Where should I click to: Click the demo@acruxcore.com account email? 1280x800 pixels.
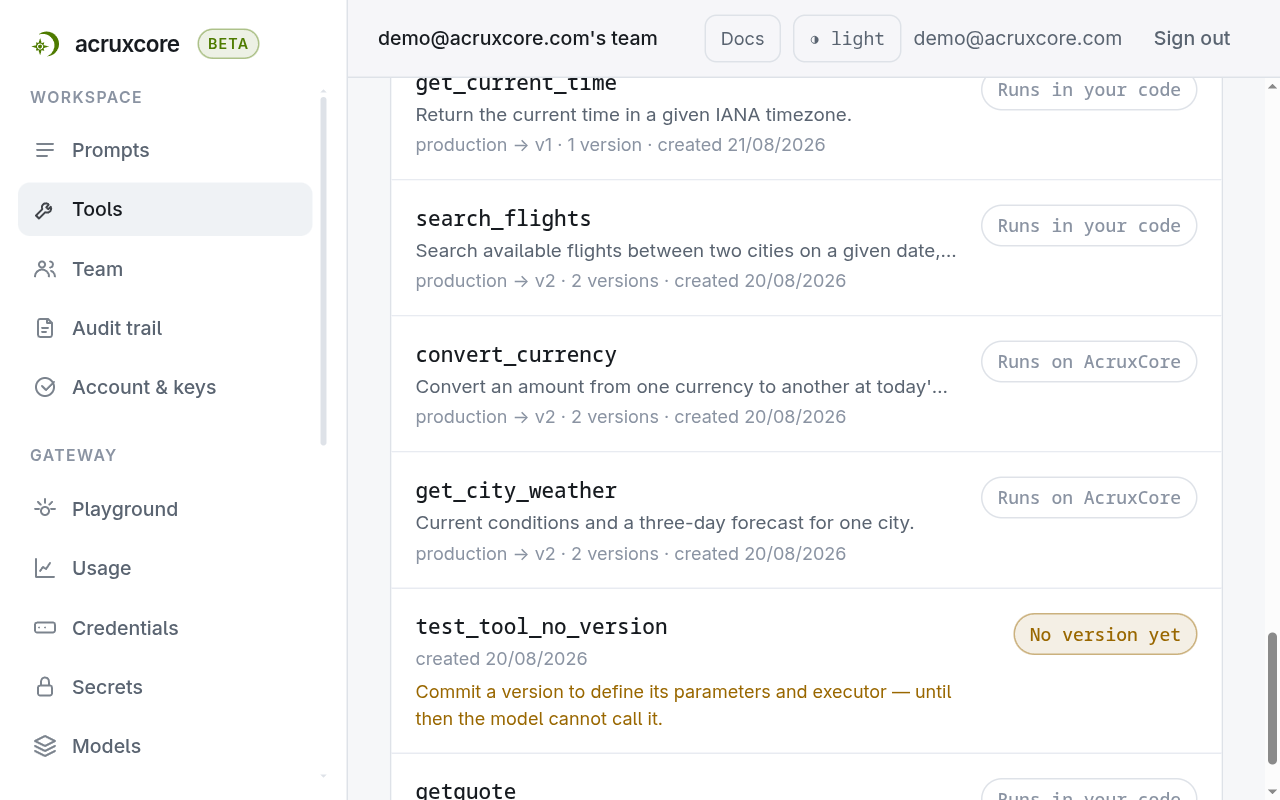pyautogui.click(x=1018, y=39)
